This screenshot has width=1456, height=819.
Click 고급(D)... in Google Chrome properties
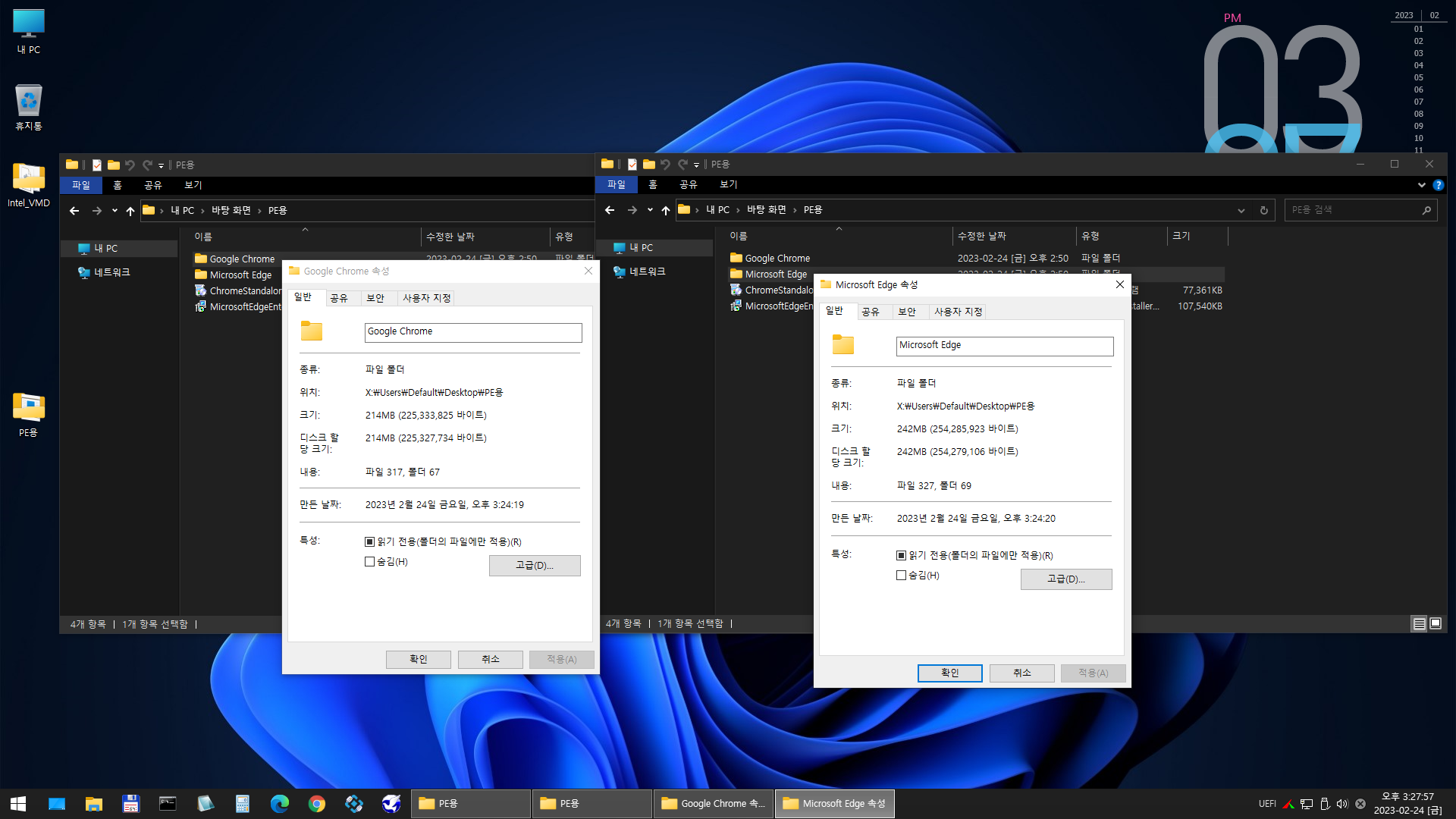tap(535, 566)
